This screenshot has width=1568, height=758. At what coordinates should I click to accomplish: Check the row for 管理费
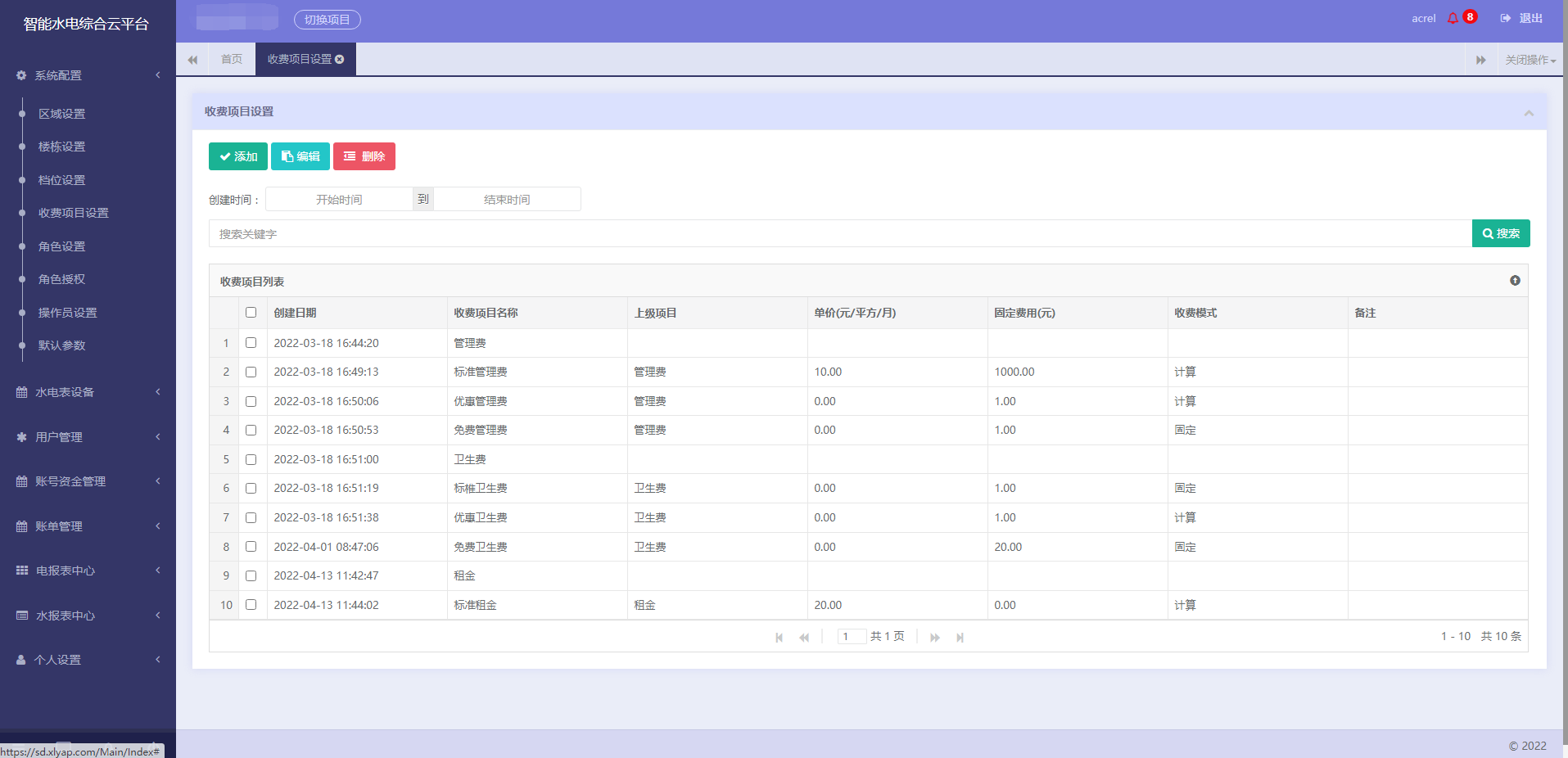coord(251,343)
